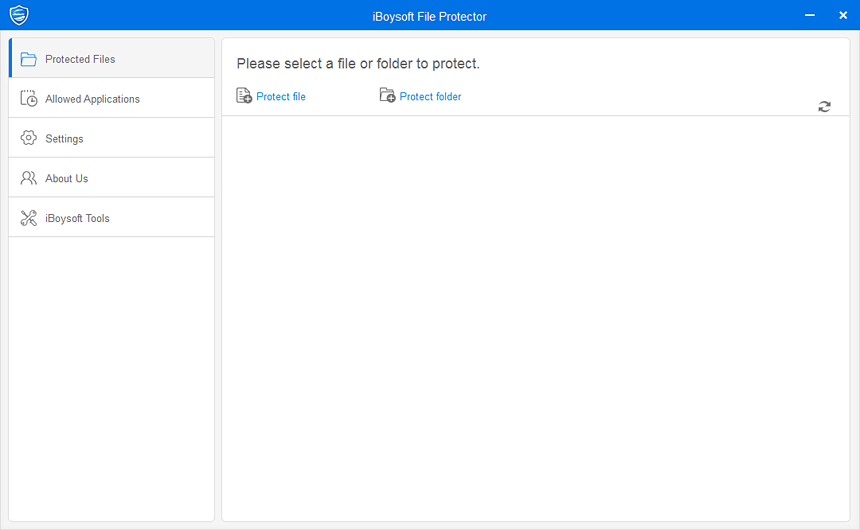The width and height of the screenshot is (860, 530).
Task: Click the gear icon beside Settings
Action: click(29, 138)
